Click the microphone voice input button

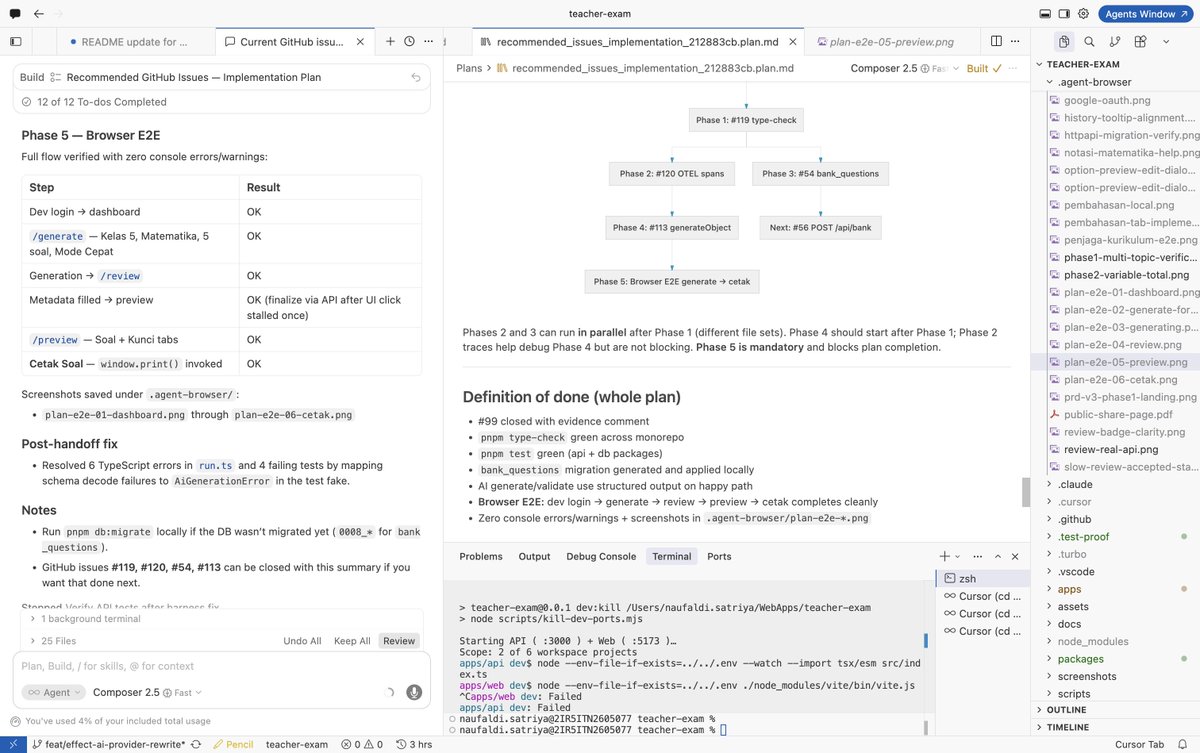point(414,692)
